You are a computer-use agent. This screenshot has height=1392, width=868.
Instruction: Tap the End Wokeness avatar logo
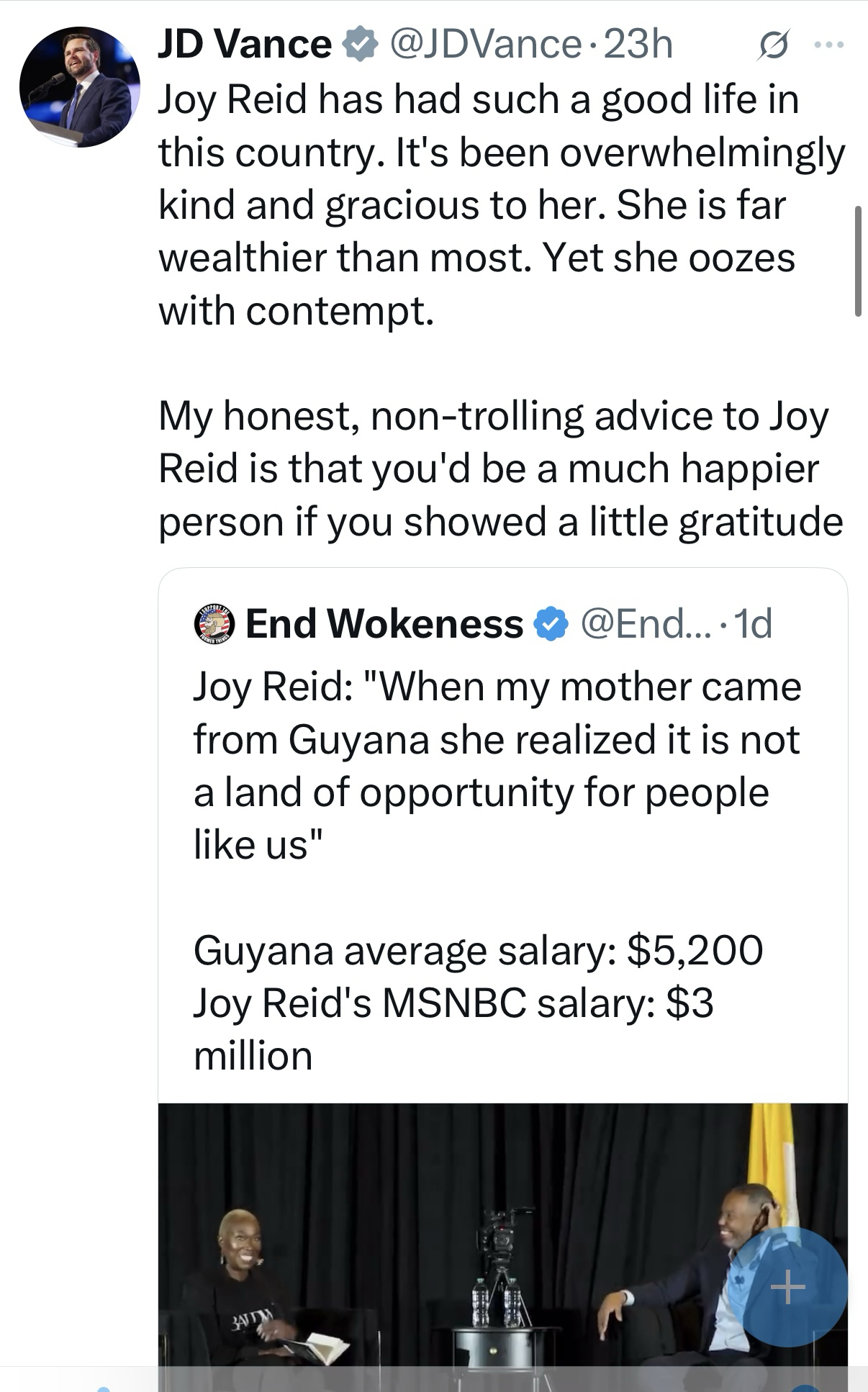(x=215, y=623)
